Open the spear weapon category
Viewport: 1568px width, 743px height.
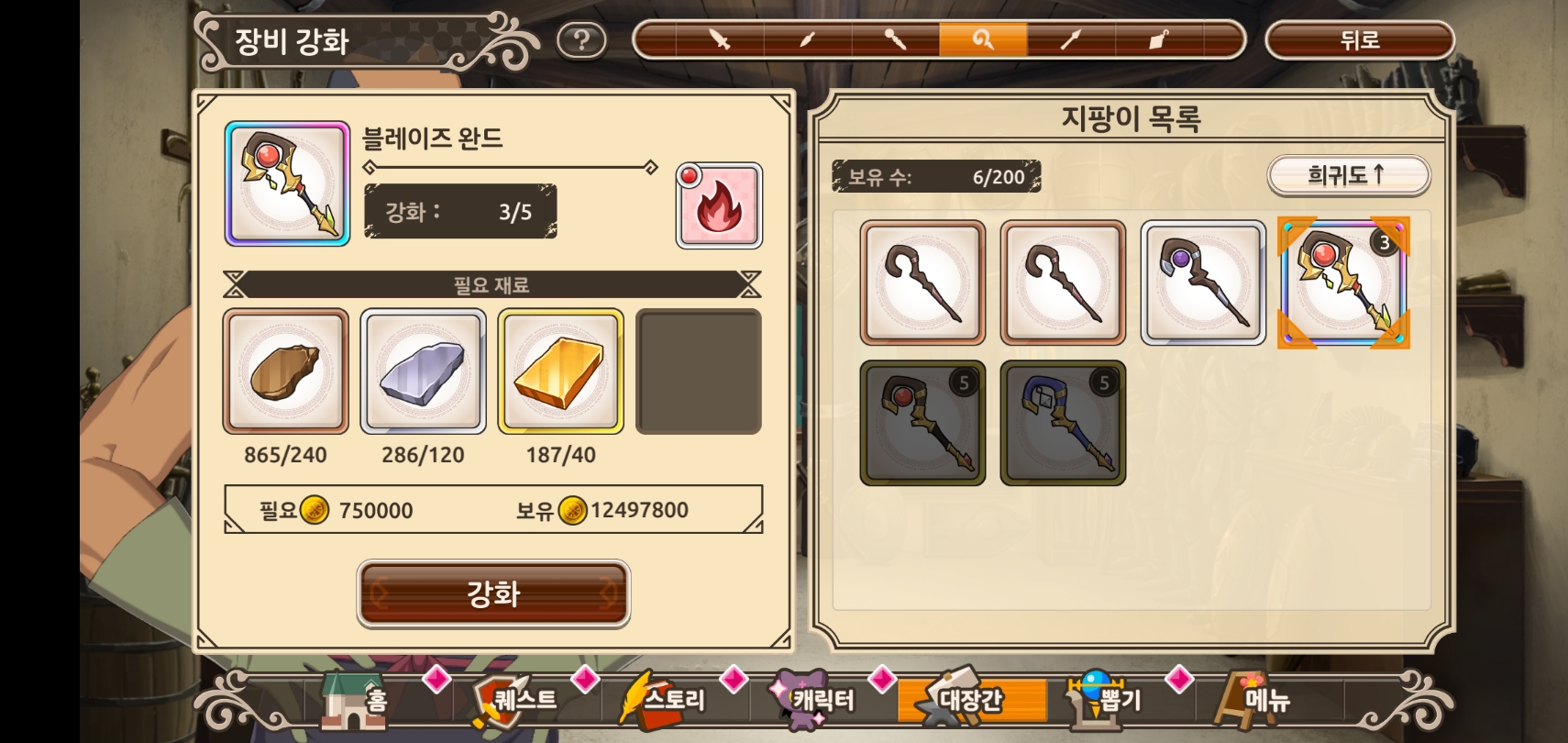1071,39
